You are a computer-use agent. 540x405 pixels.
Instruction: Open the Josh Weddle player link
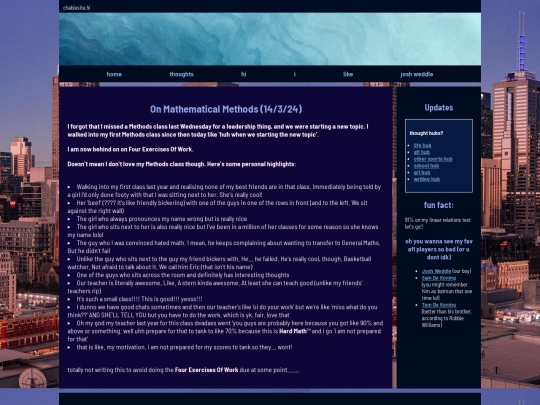point(436,271)
